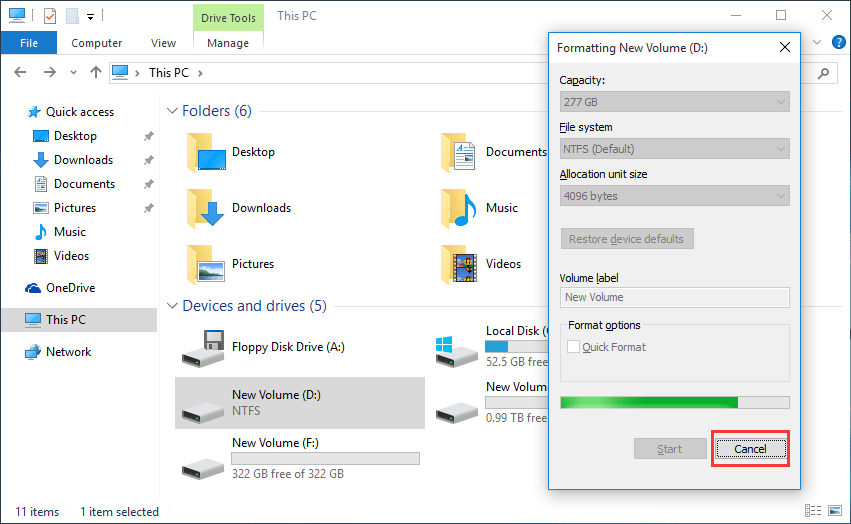851x524 pixels.
Task: Open the File menu tab
Action: pyautogui.click(x=29, y=43)
